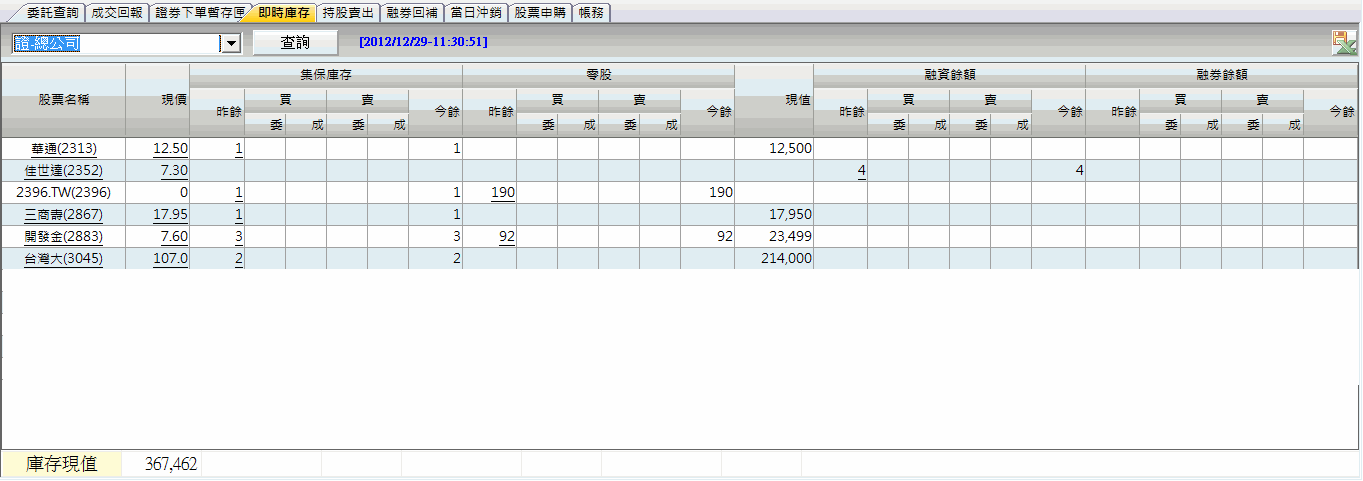Switch to the 委託查詢 tab

pyautogui.click(x=52, y=13)
